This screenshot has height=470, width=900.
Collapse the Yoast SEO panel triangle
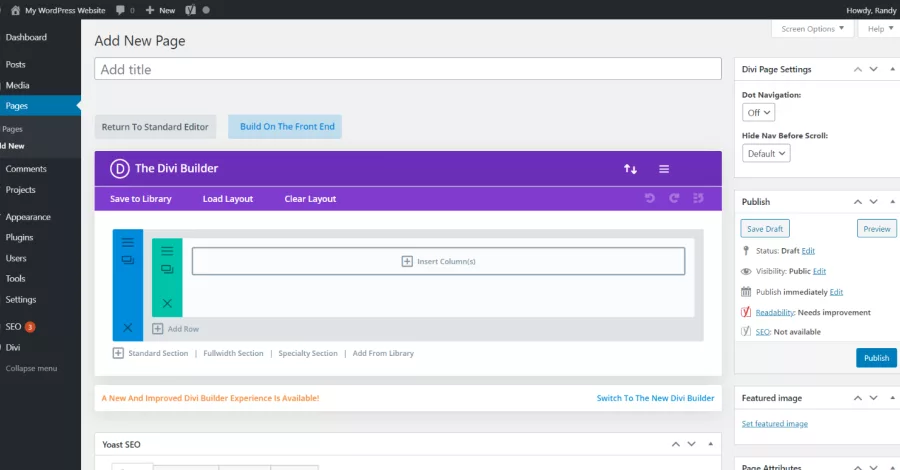(x=711, y=444)
